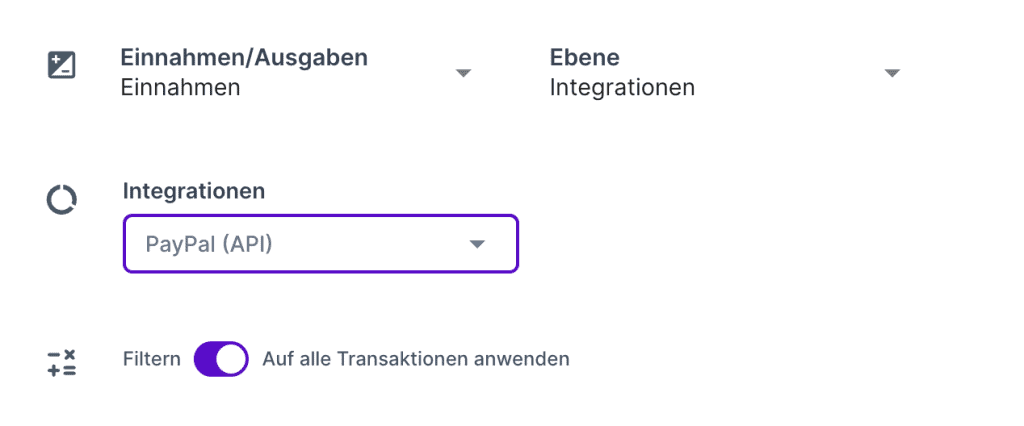This screenshot has height=426, width=1024.
Task: Click the math operators filter icon
Action: click(x=62, y=363)
